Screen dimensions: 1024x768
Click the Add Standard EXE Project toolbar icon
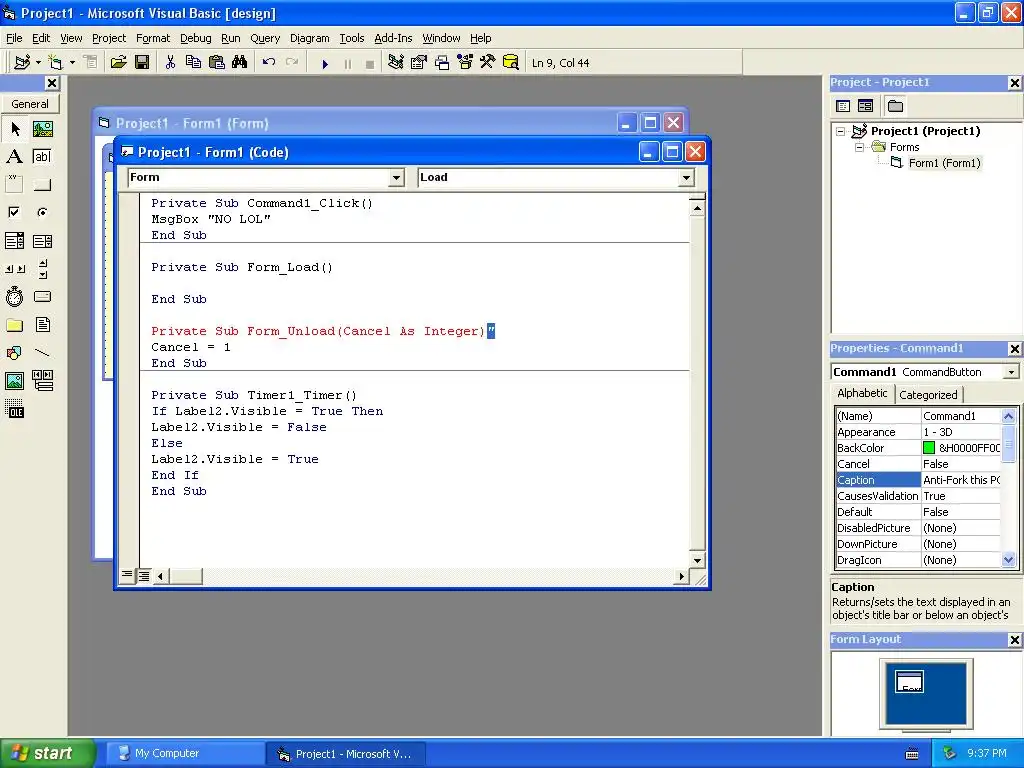(x=22, y=62)
